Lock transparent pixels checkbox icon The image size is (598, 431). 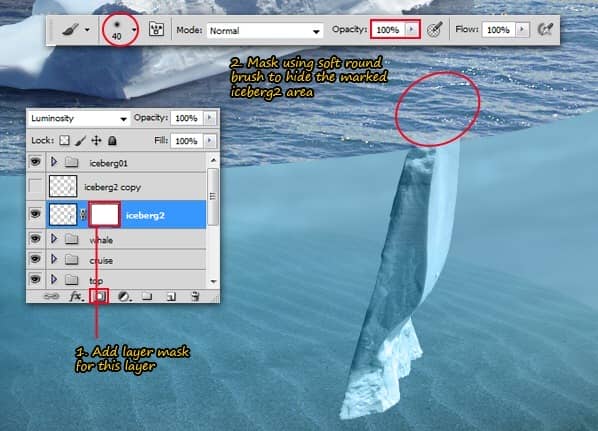point(64,141)
